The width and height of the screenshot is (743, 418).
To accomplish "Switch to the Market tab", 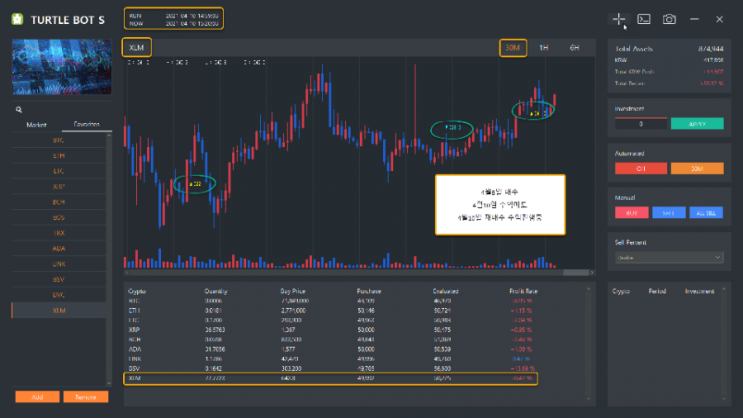I will pos(36,125).
